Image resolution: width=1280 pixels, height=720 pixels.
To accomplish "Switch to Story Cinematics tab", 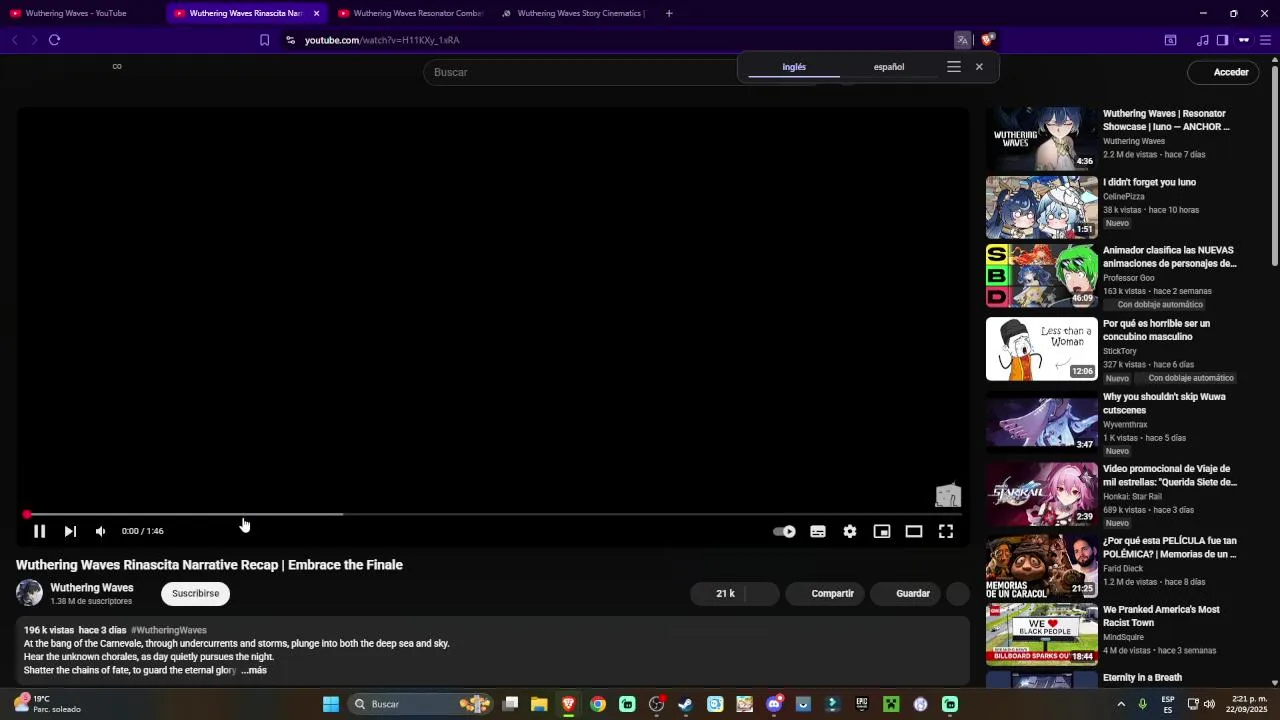I will click(574, 13).
